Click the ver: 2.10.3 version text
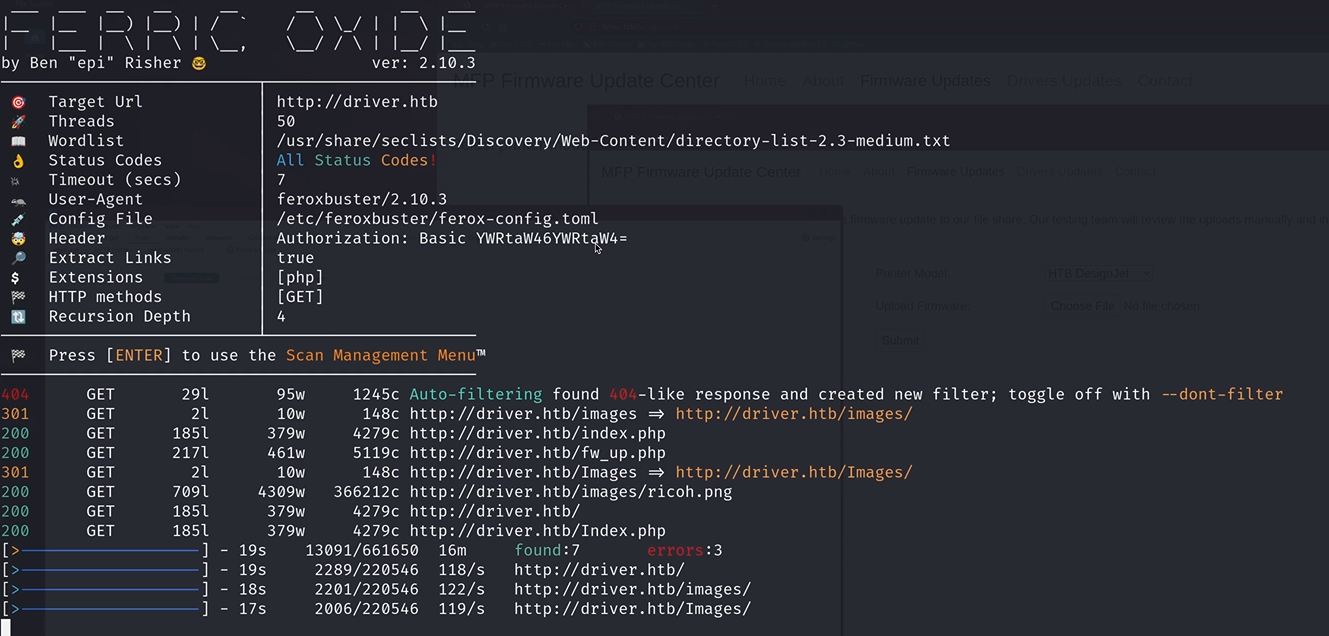Screen dimensions: 1329x636 [x=424, y=63]
